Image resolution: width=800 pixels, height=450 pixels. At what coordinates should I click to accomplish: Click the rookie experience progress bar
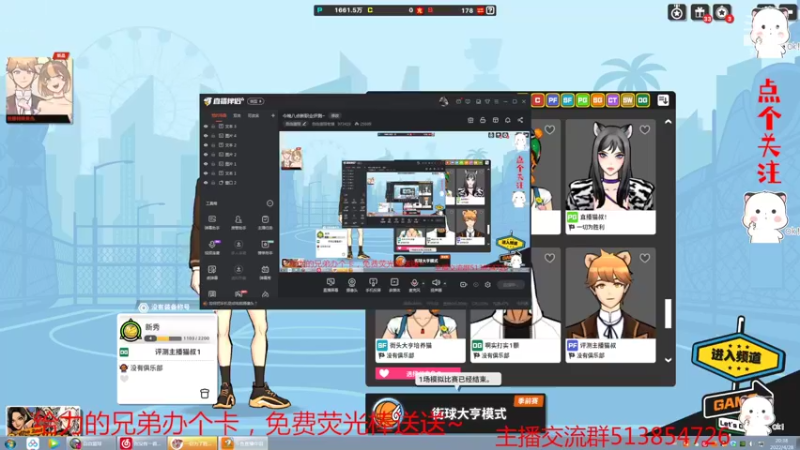click(163, 338)
